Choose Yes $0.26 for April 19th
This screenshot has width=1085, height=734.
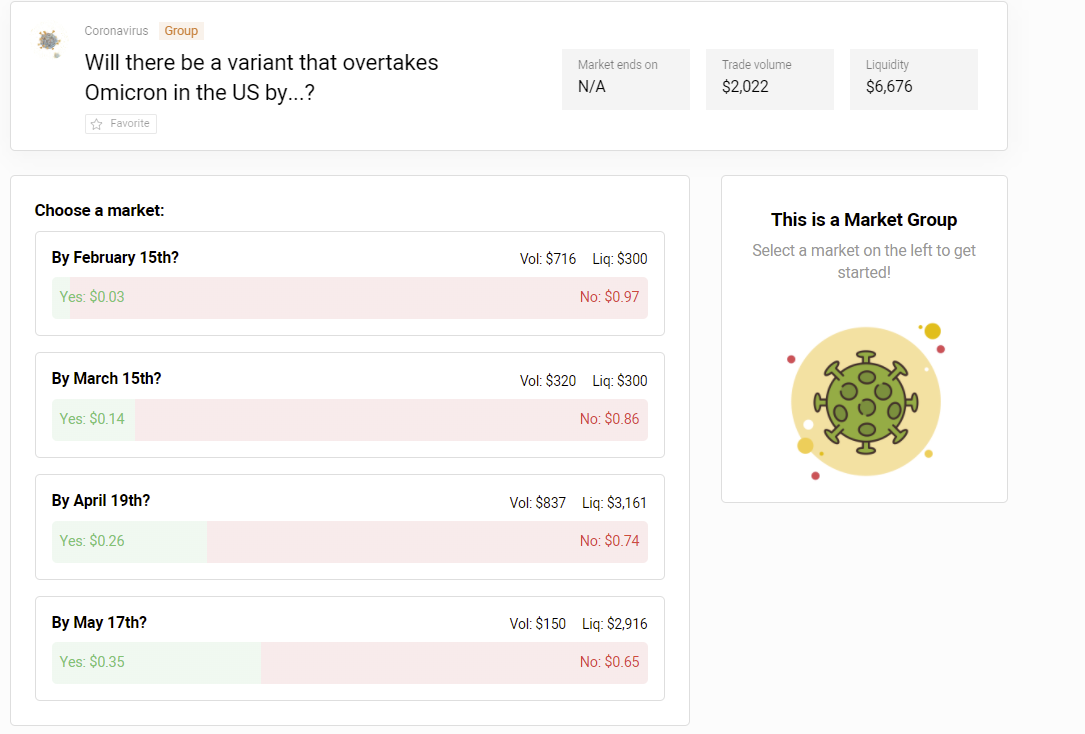[x=92, y=541]
